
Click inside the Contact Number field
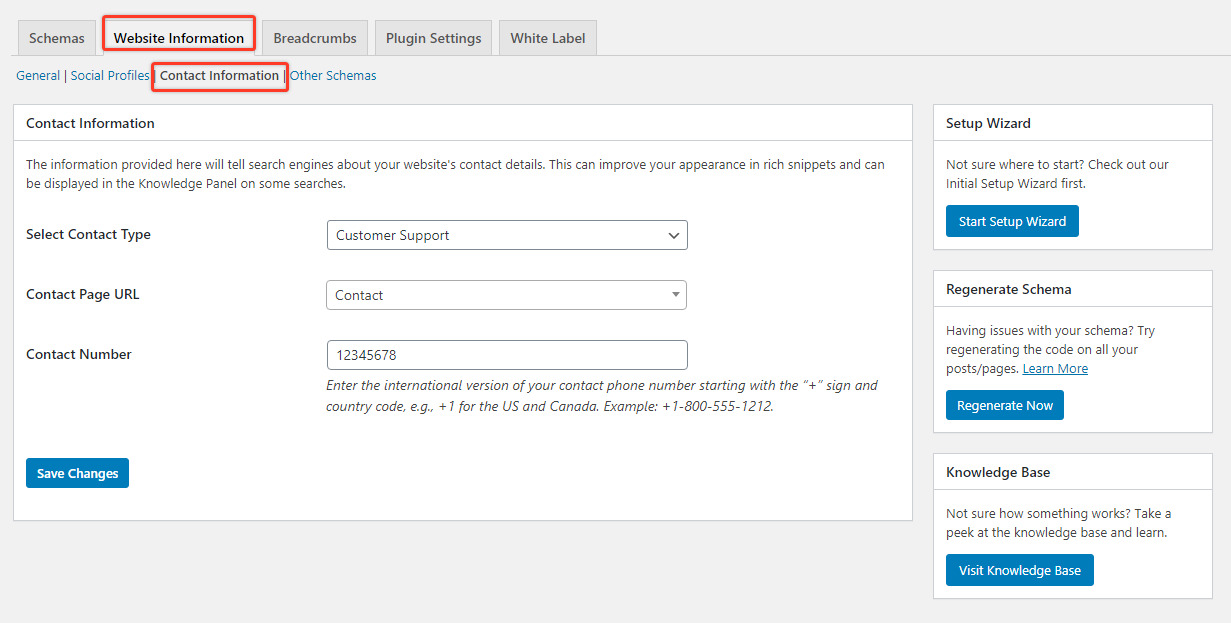(507, 355)
